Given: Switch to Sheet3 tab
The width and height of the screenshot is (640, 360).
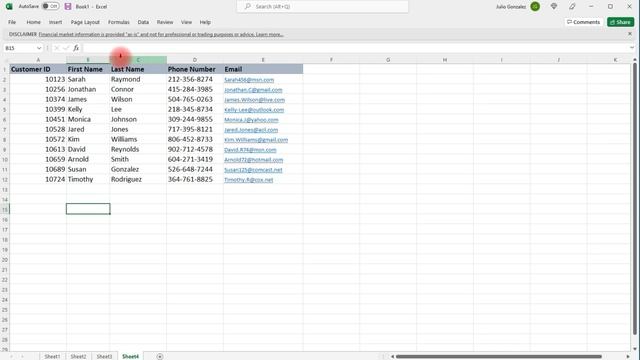Looking at the screenshot, I should (104, 356).
